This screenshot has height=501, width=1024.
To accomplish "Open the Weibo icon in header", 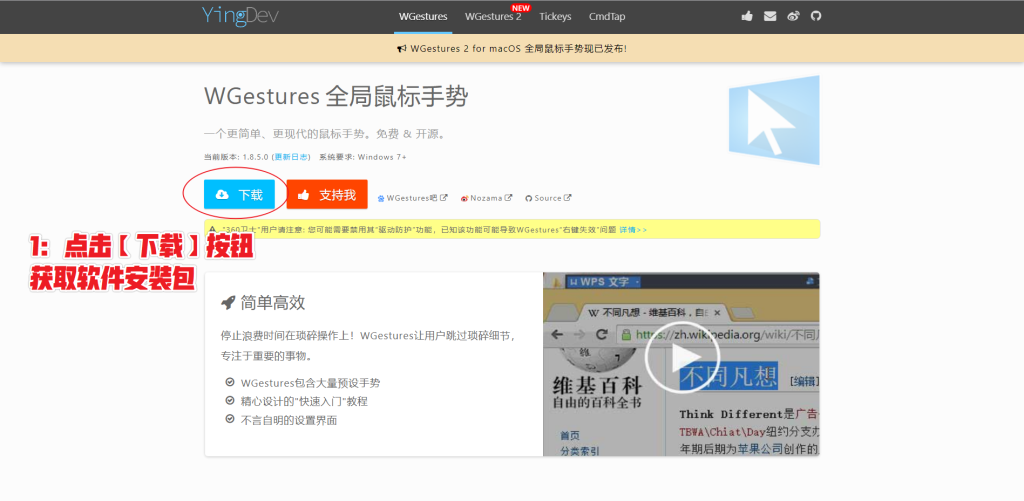I will point(793,16).
